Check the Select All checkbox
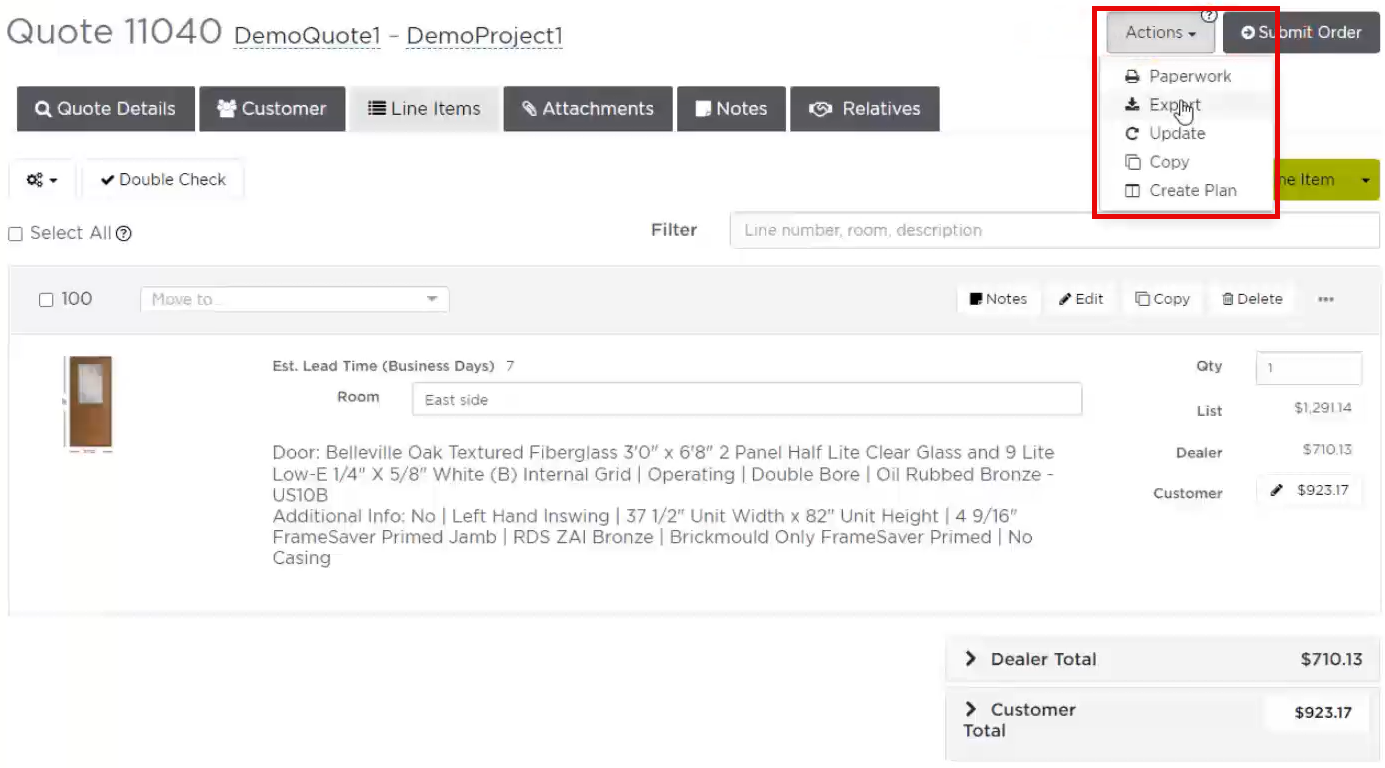The image size is (1385, 768). pos(15,234)
